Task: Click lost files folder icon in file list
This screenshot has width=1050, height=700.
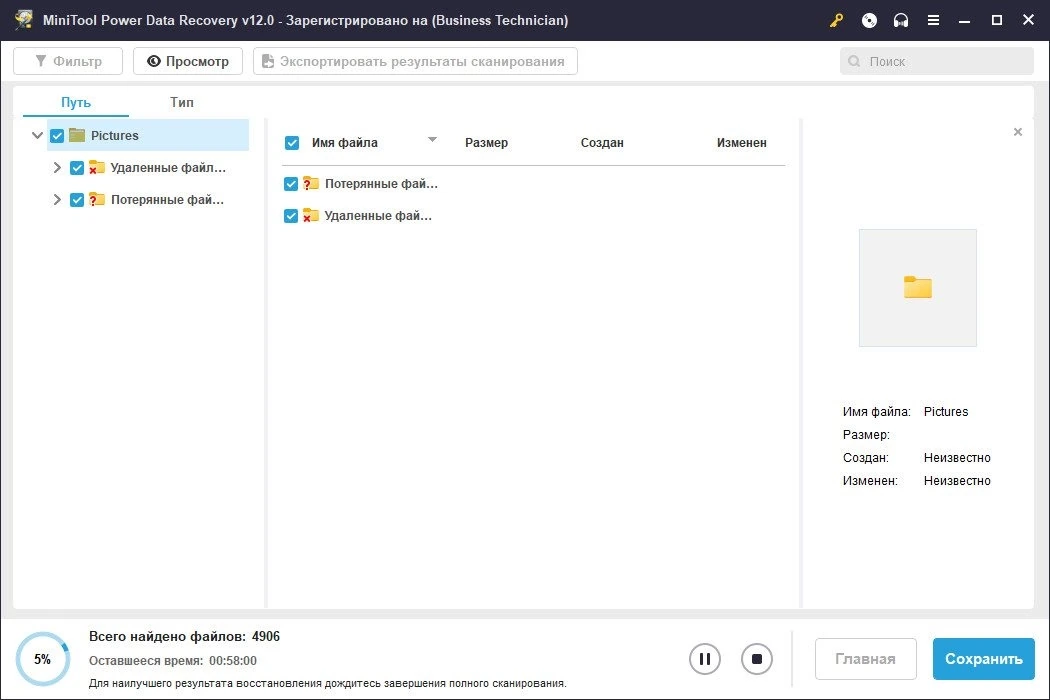Action: click(311, 184)
